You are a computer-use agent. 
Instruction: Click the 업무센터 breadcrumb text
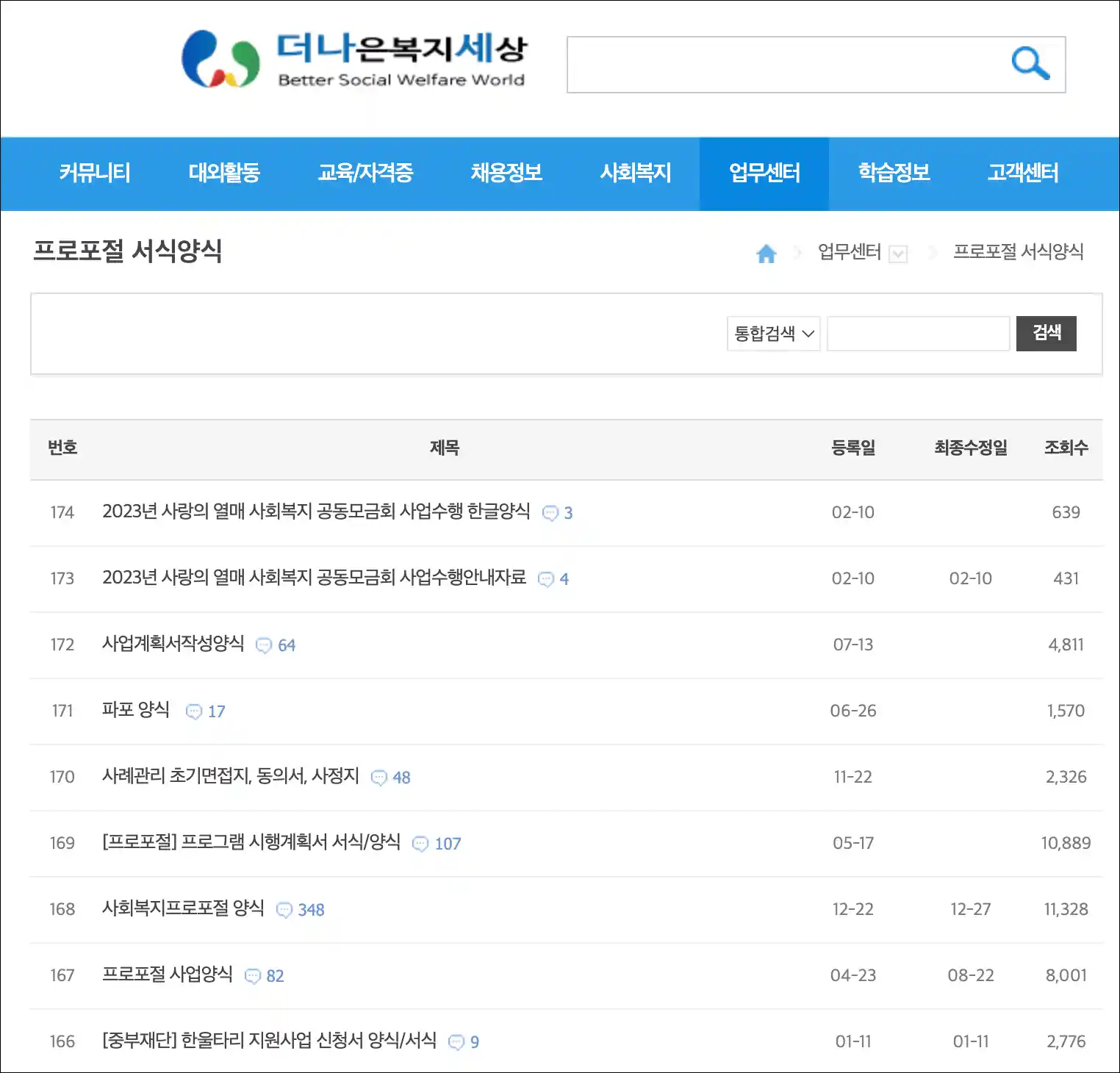[850, 252]
